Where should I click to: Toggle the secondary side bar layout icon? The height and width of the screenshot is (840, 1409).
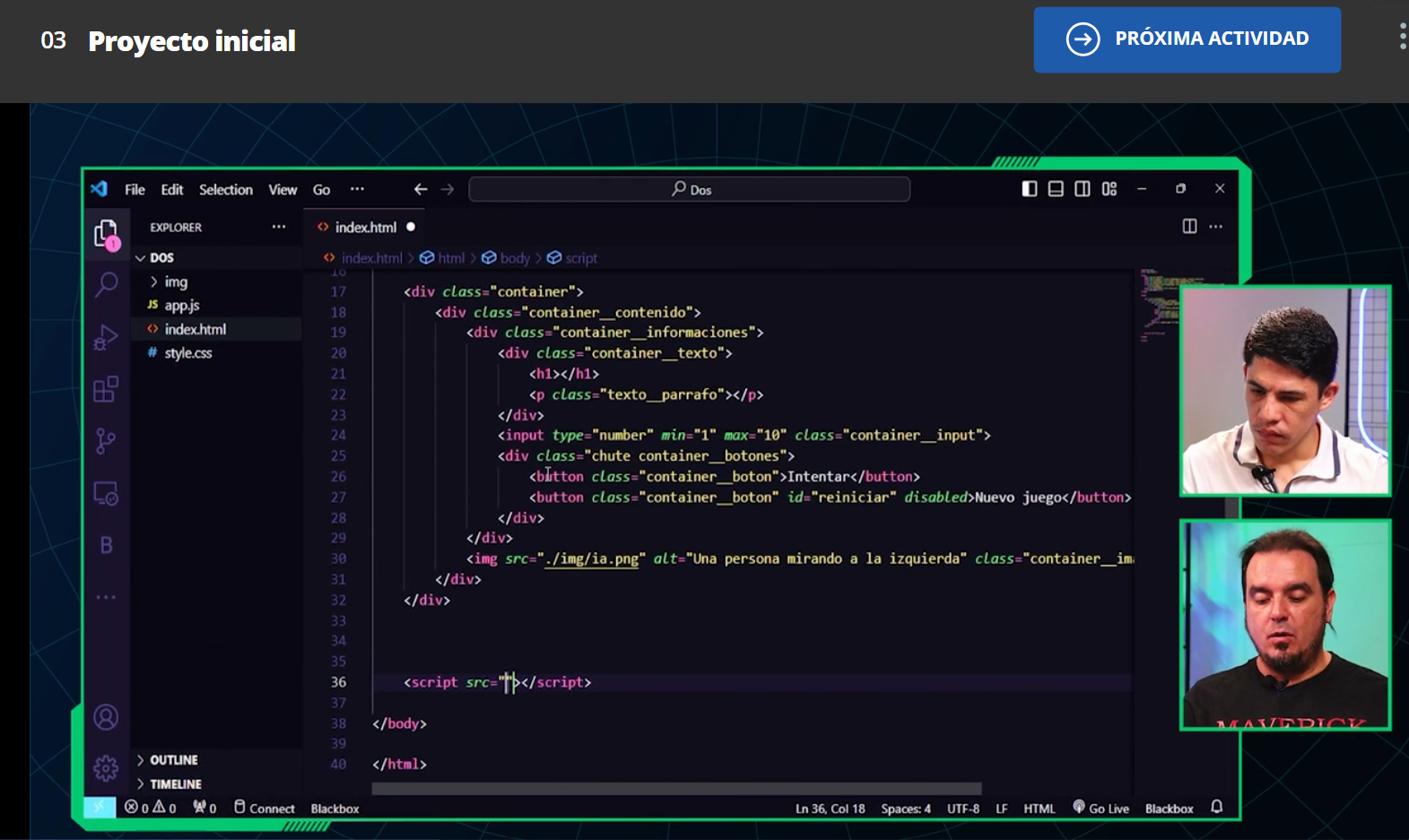coord(1083,188)
